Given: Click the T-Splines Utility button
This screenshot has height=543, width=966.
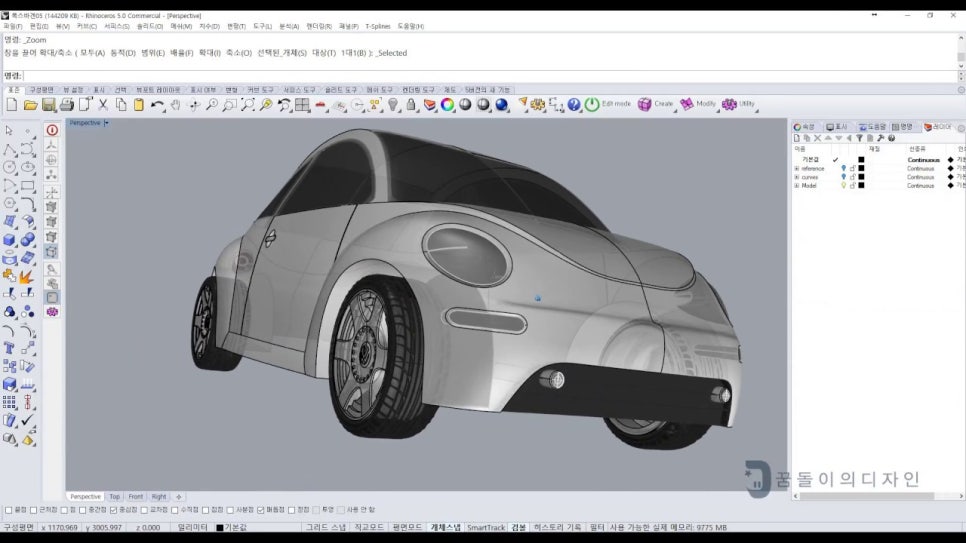Looking at the screenshot, I should point(739,104).
